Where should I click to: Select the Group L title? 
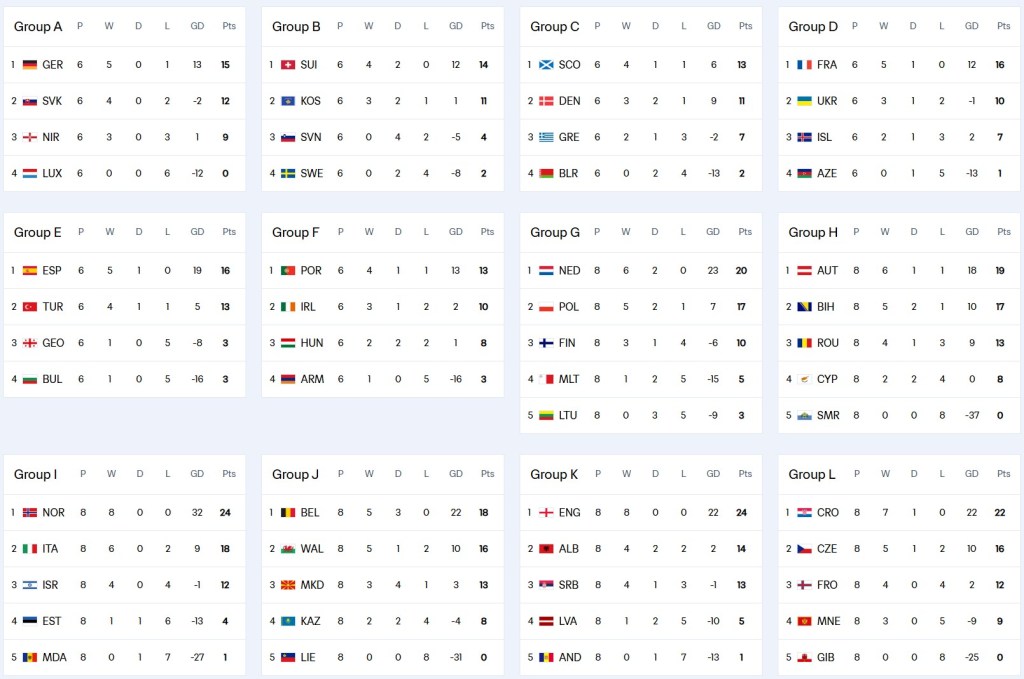(812, 474)
